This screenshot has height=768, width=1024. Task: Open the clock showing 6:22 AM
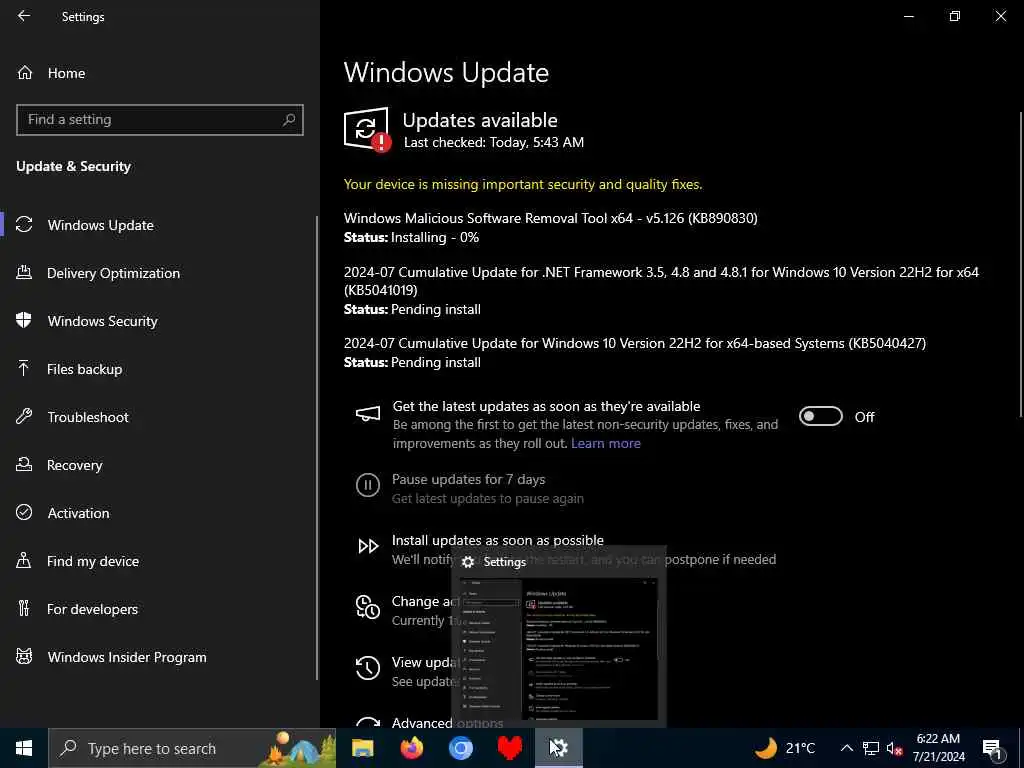pos(938,748)
